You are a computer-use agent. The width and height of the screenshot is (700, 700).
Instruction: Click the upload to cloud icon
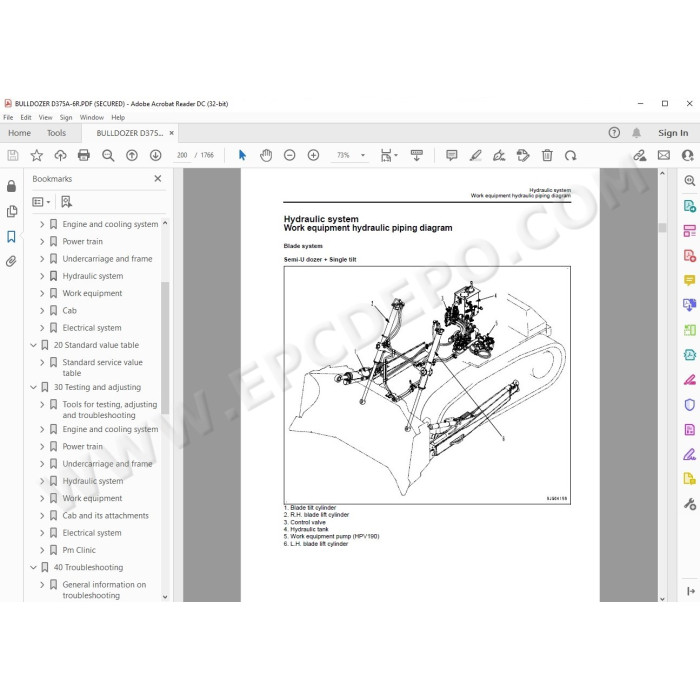tap(60, 155)
